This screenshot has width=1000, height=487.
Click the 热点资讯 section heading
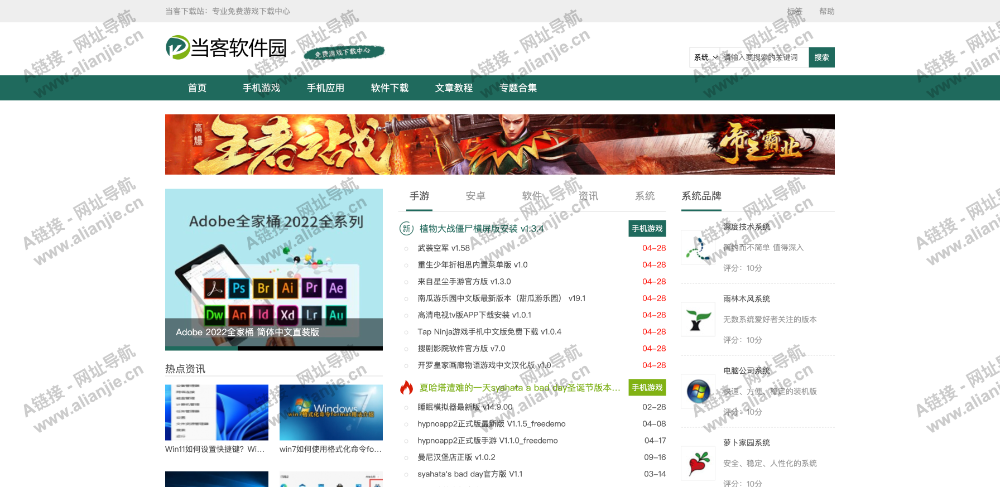point(185,368)
